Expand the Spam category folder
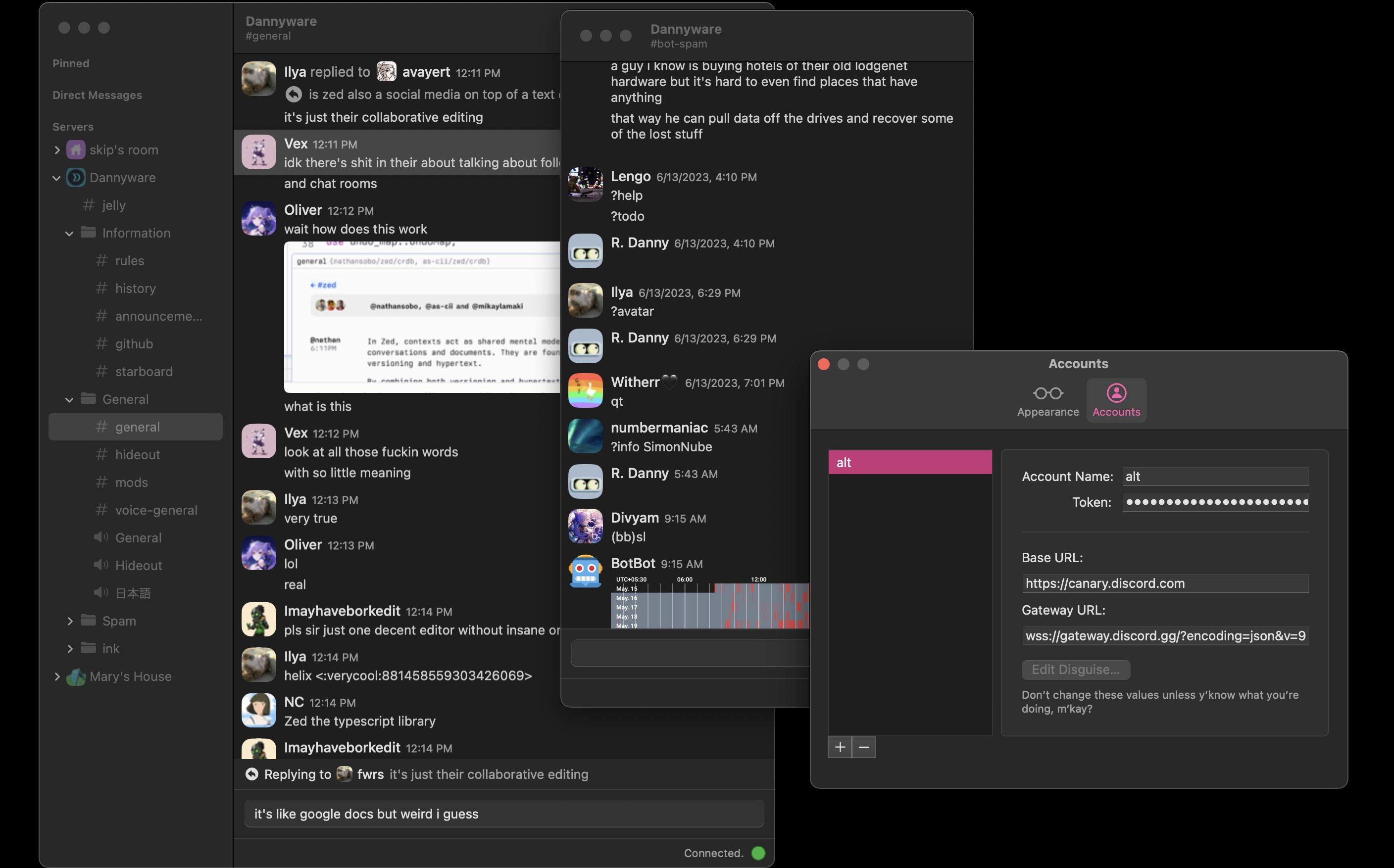This screenshot has height=868, width=1394. click(69, 621)
